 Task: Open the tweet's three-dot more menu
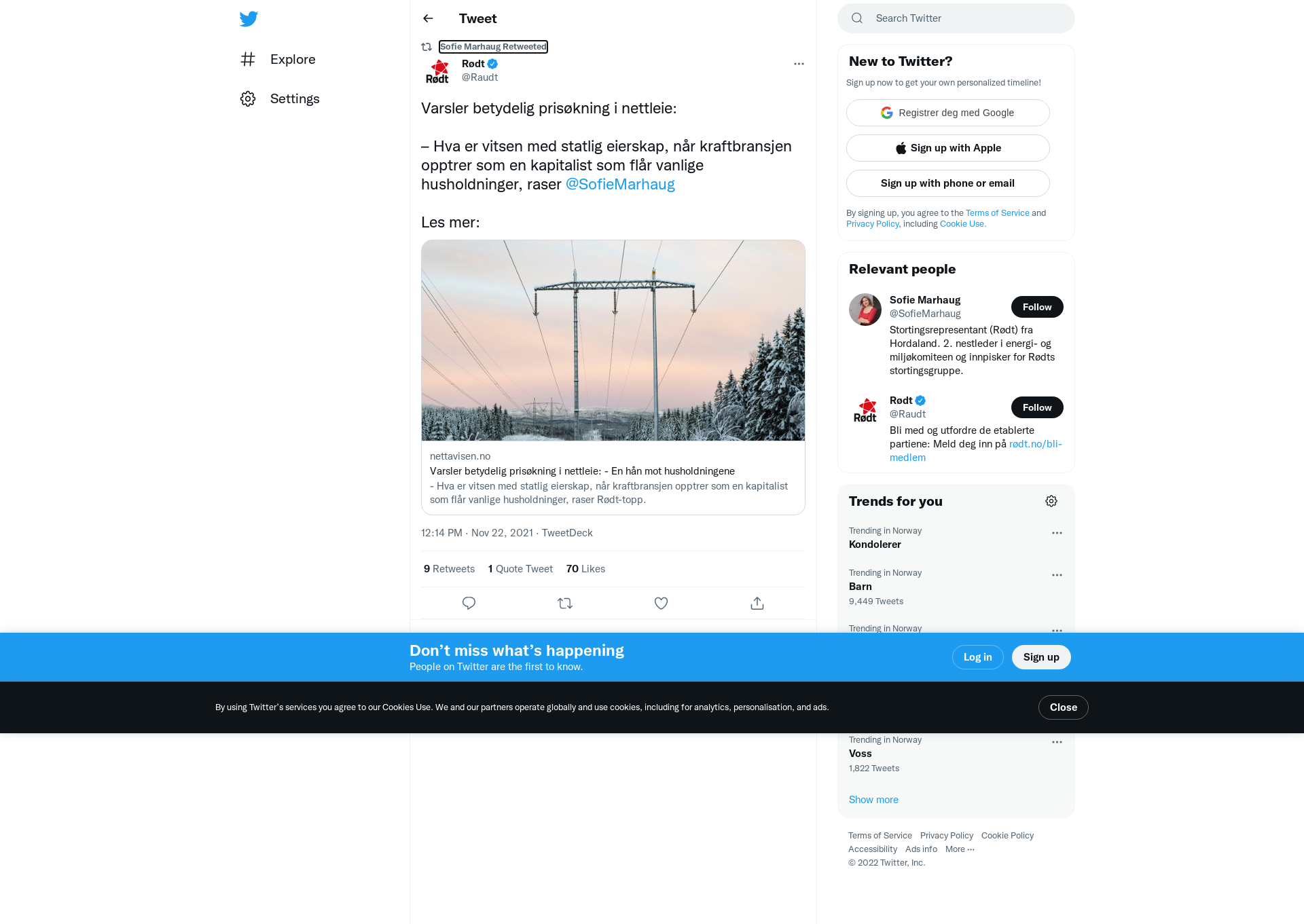tap(799, 64)
